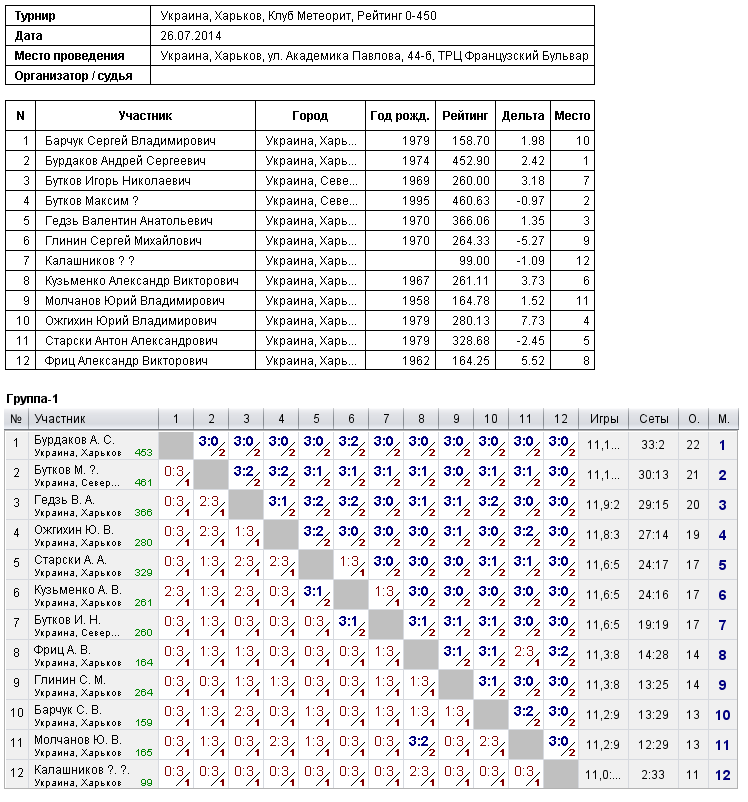Select Бурдаков Андрей Сергеевич in participants table
Image resolution: width=748 pixels, height=802 pixels.
125,161
